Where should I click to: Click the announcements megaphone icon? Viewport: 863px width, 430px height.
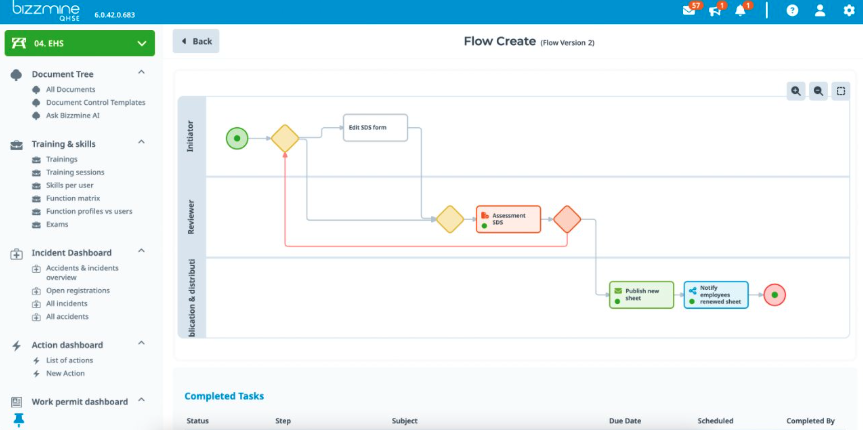715,11
